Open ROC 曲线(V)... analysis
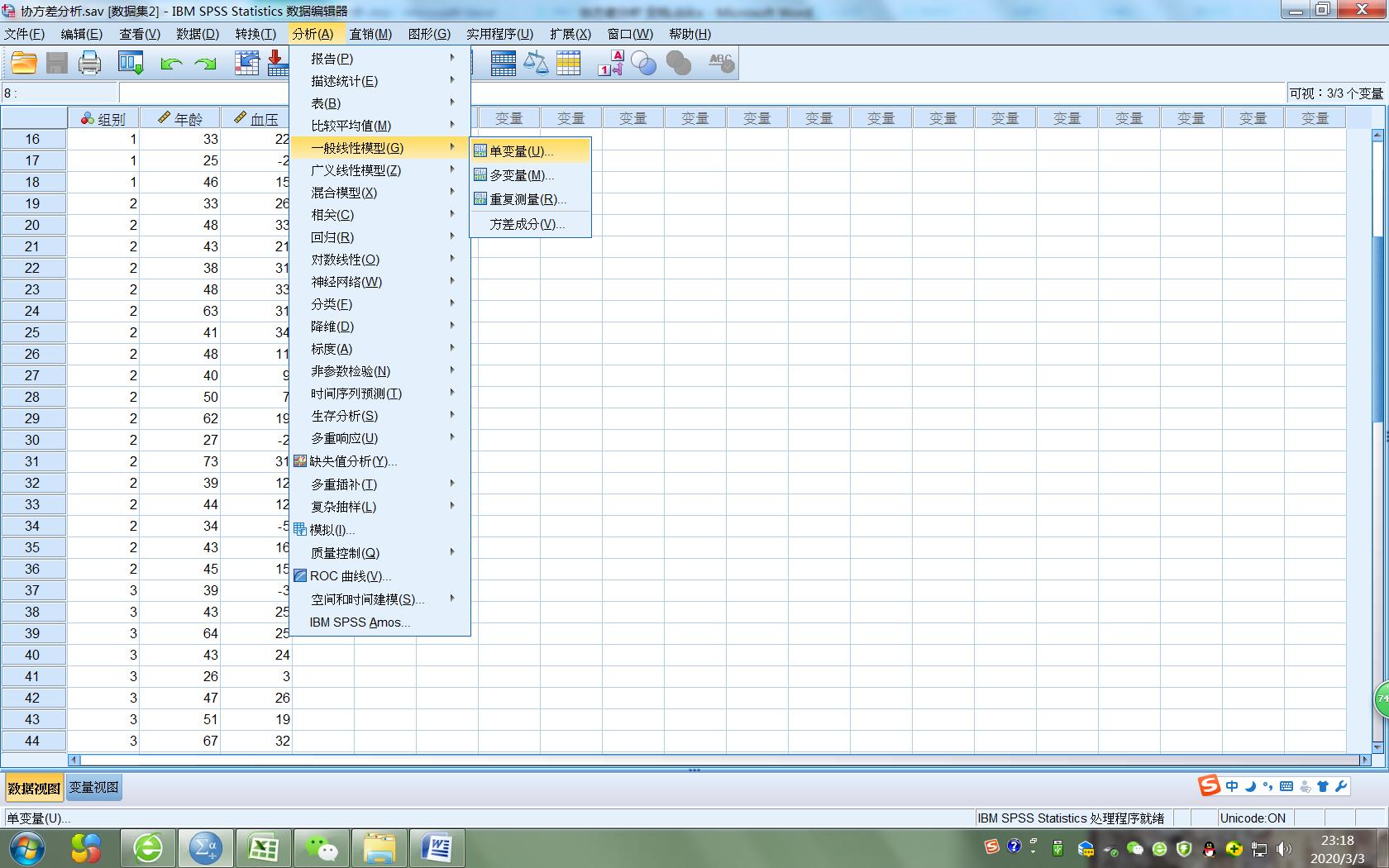The image size is (1389, 868). coord(380,576)
